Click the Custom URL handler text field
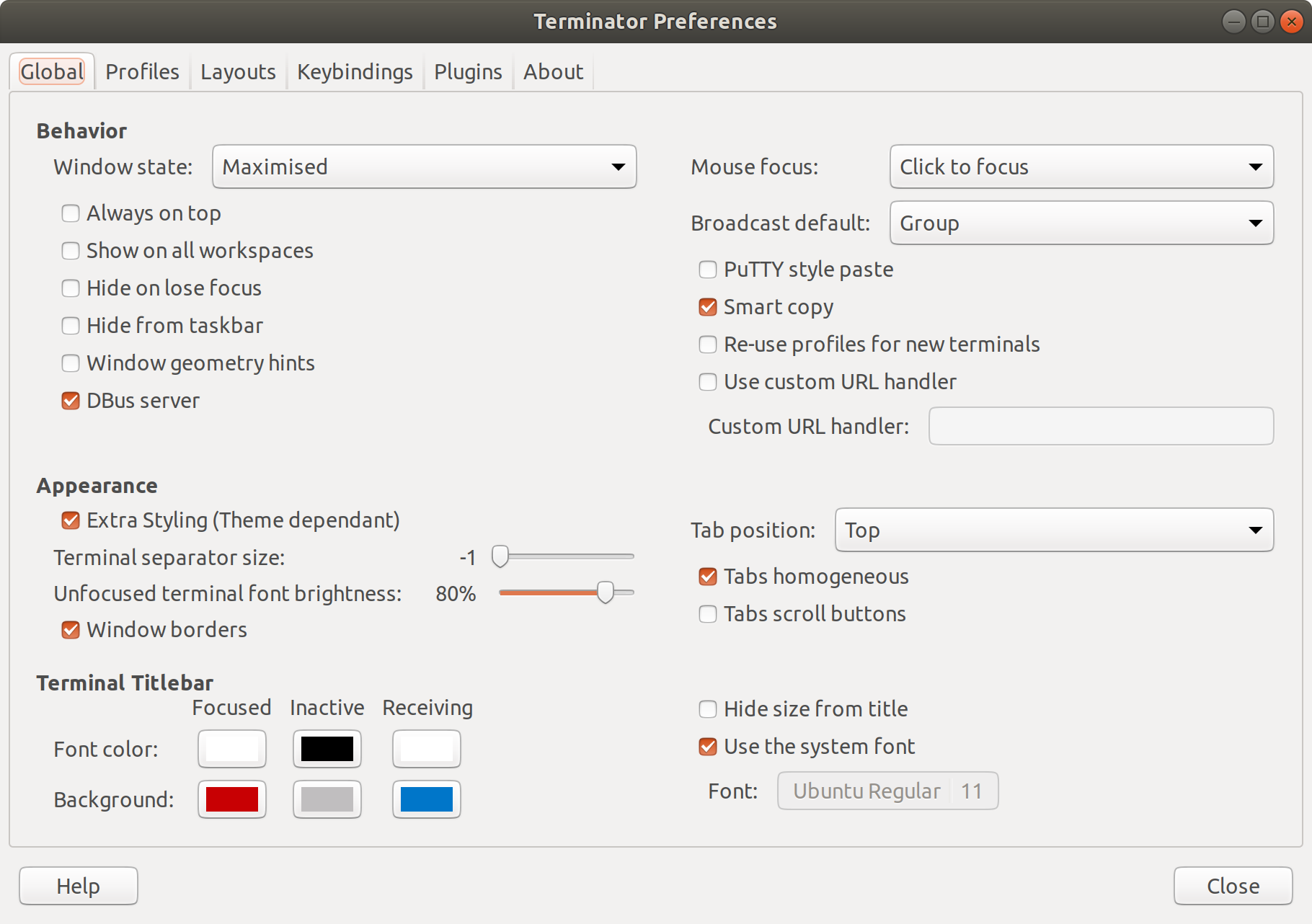This screenshot has width=1312, height=924. (x=1101, y=426)
